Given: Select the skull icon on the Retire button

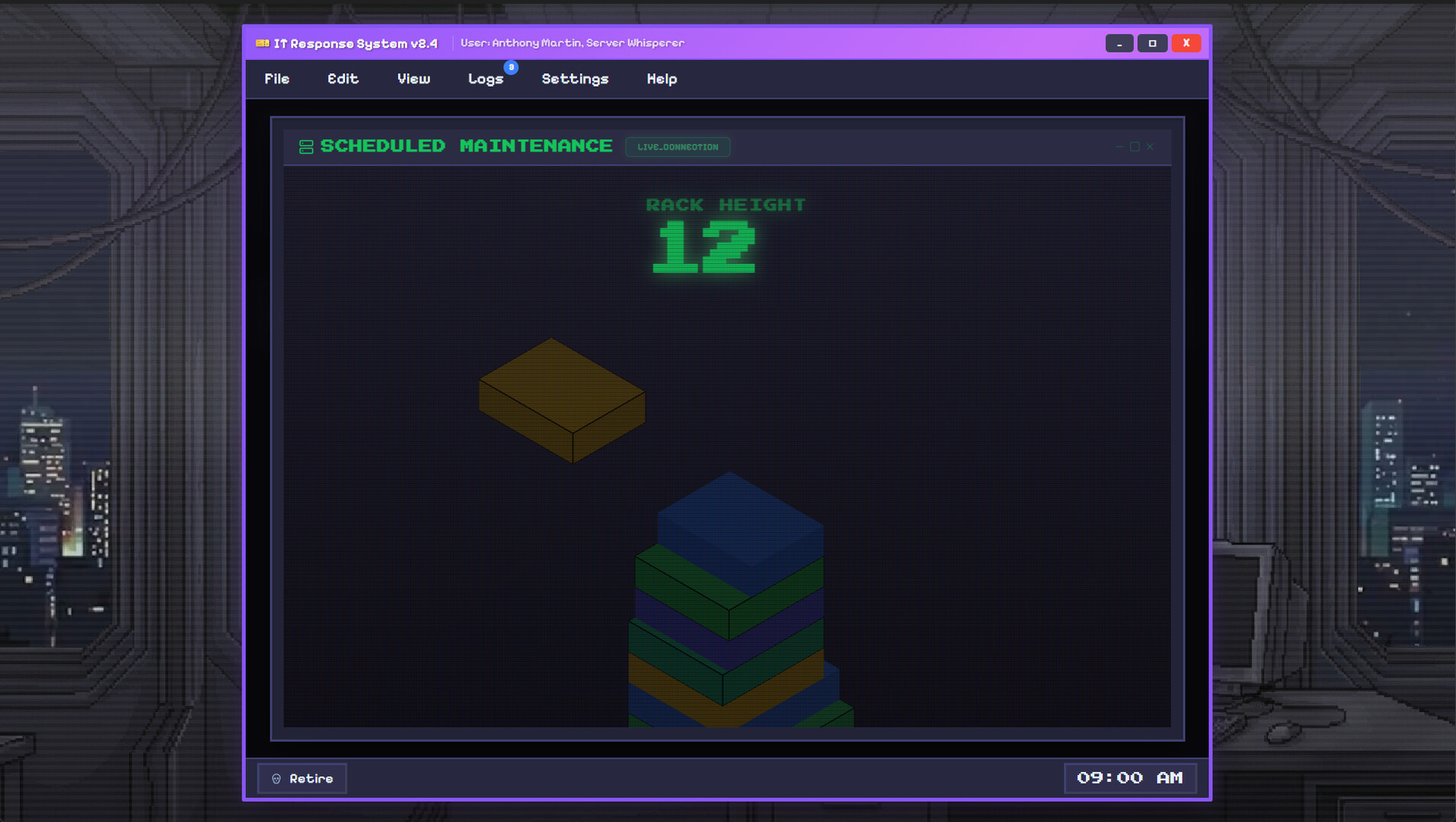Looking at the screenshot, I should pyautogui.click(x=276, y=778).
